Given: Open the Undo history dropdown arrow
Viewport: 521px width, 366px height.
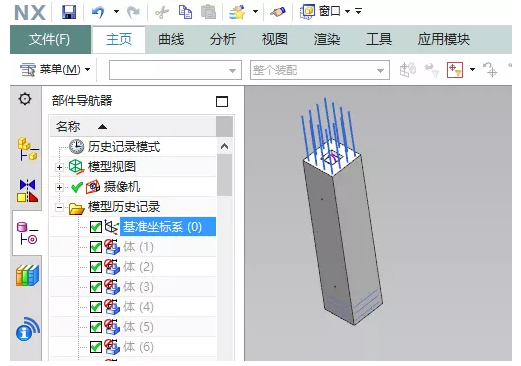Looking at the screenshot, I should click(x=116, y=12).
